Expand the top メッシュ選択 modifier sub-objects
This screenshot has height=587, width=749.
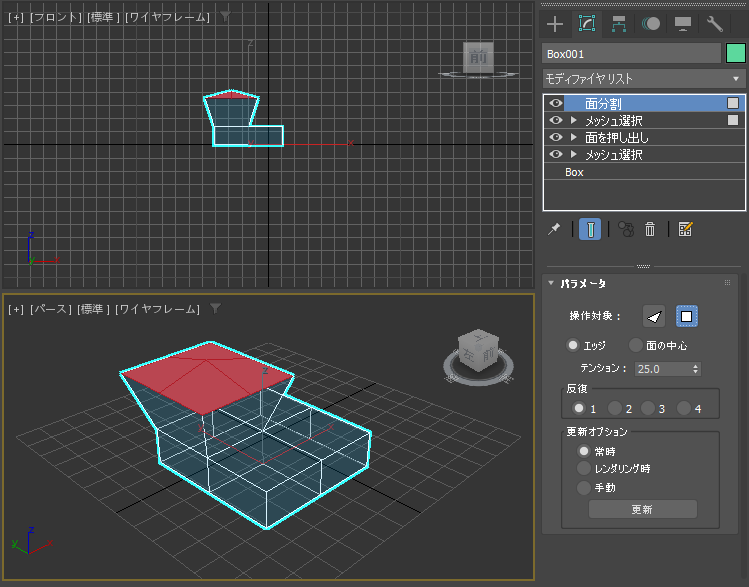574,120
